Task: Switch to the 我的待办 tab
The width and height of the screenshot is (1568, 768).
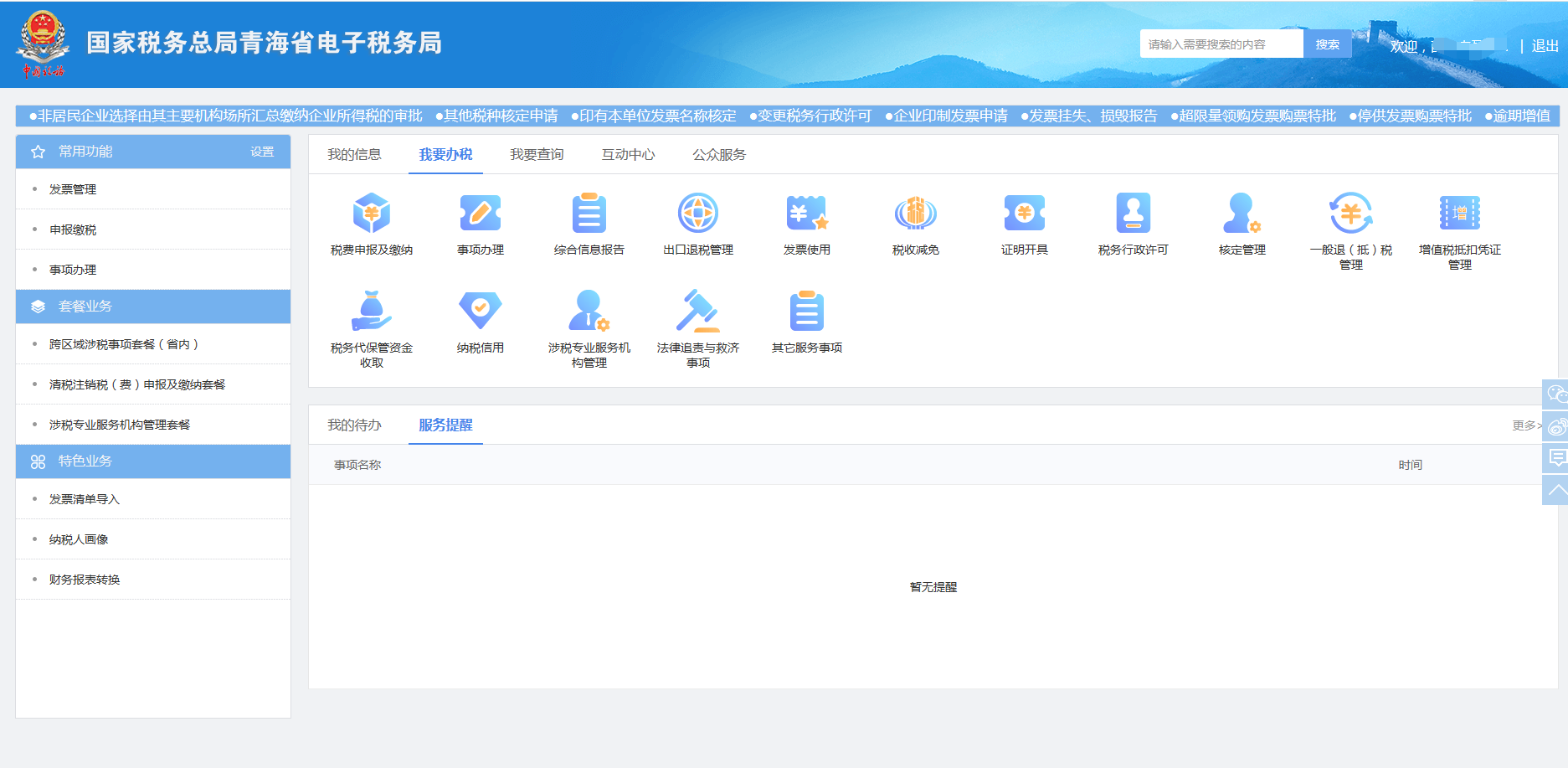Action: pos(354,425)
